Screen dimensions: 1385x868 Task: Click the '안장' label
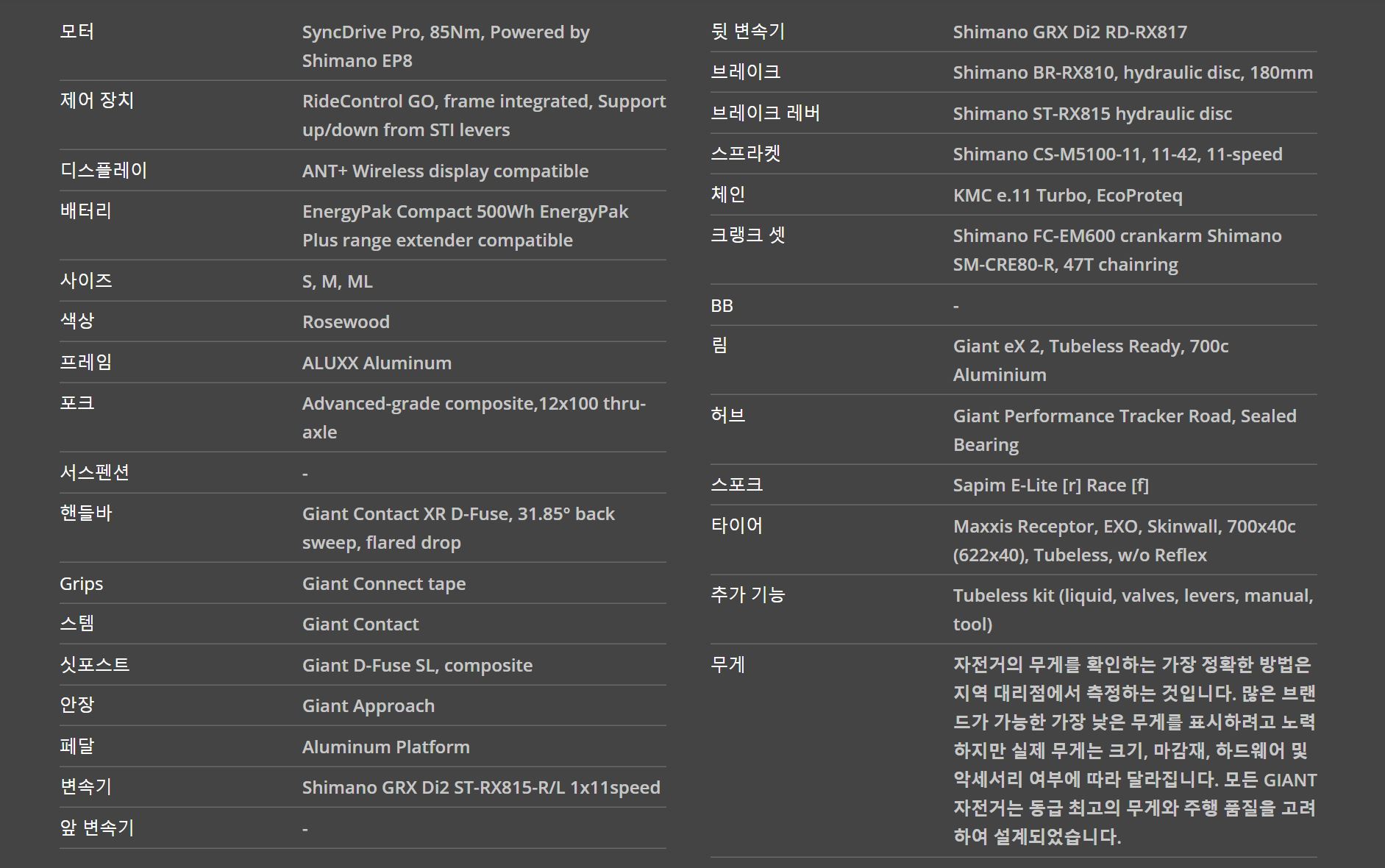click(77, 705)
